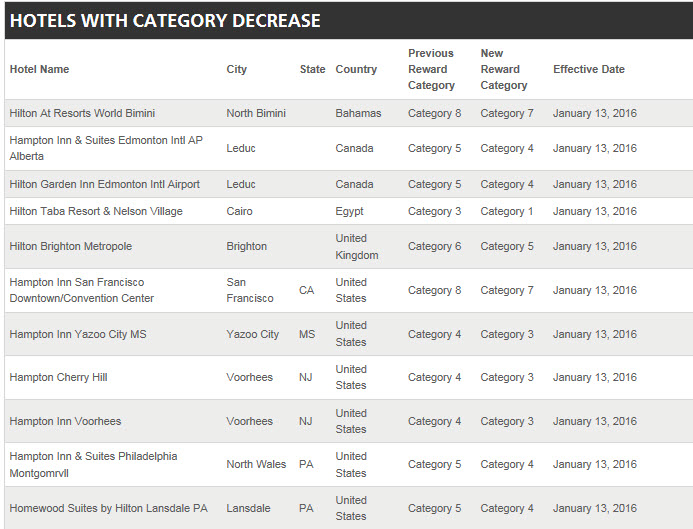Click 'Category 4' in the Yazoo City row

point(434,334)
